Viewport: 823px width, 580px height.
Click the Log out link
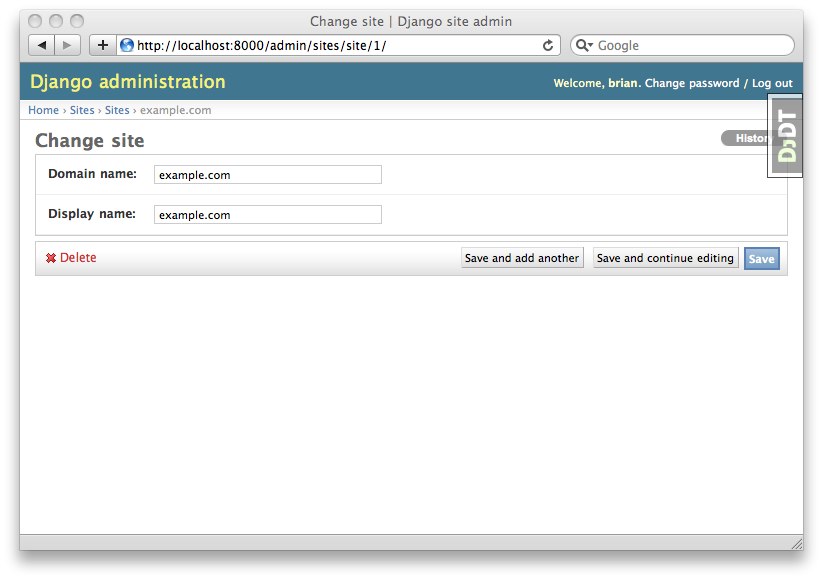click(772, 83)
